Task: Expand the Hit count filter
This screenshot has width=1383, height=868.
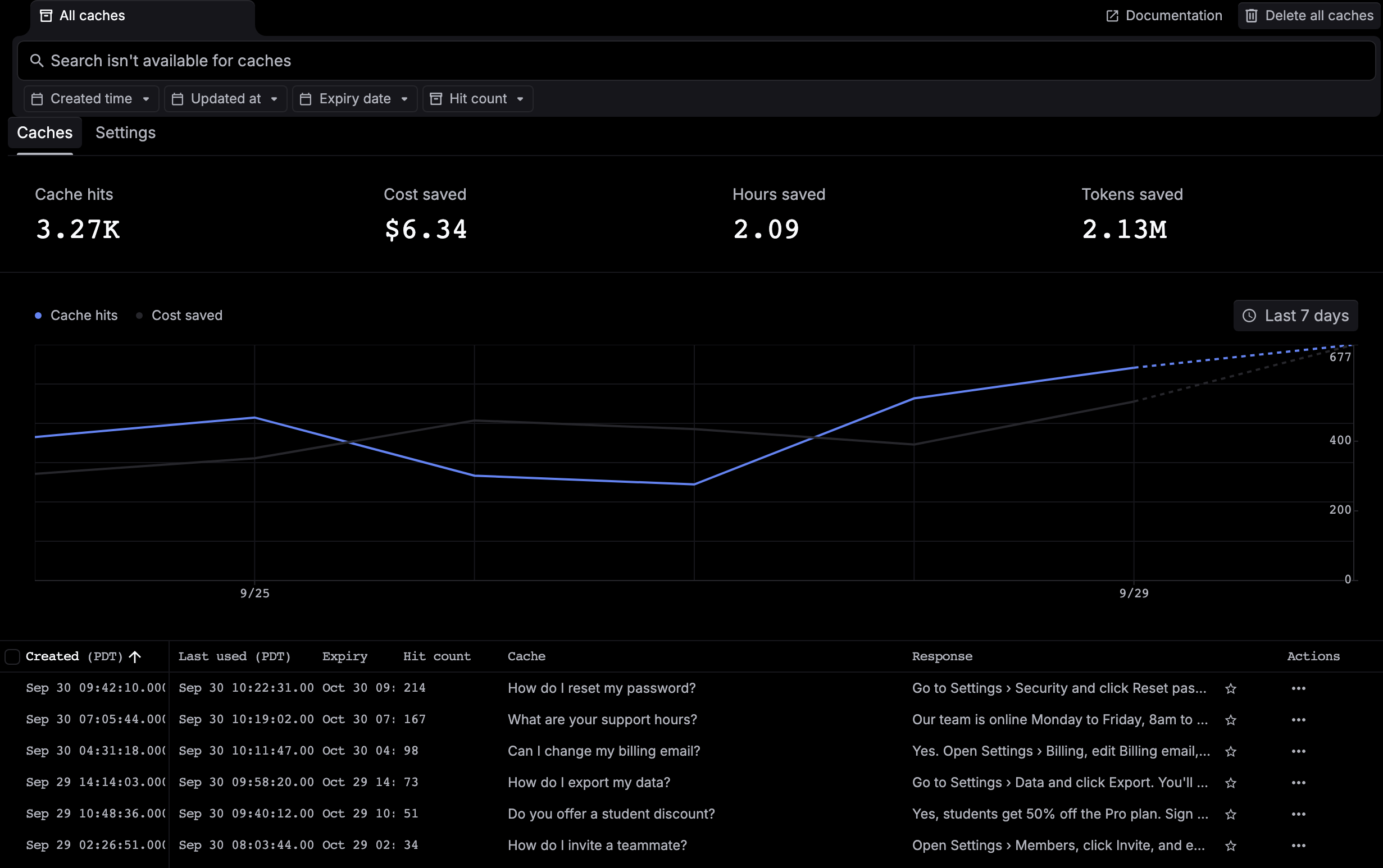Action: (478, 99)
